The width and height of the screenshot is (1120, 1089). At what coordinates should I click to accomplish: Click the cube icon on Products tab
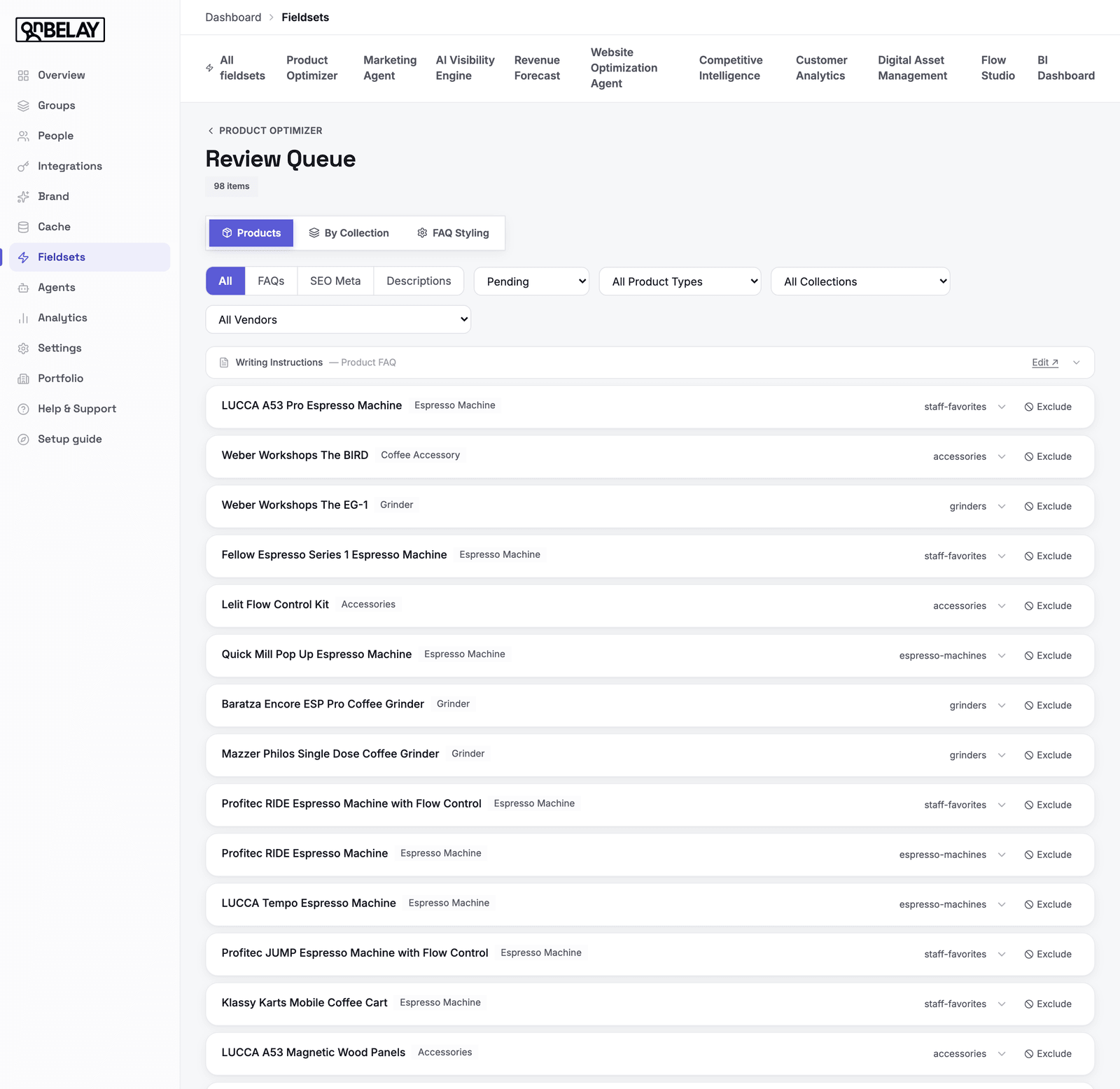coord(227,233)
